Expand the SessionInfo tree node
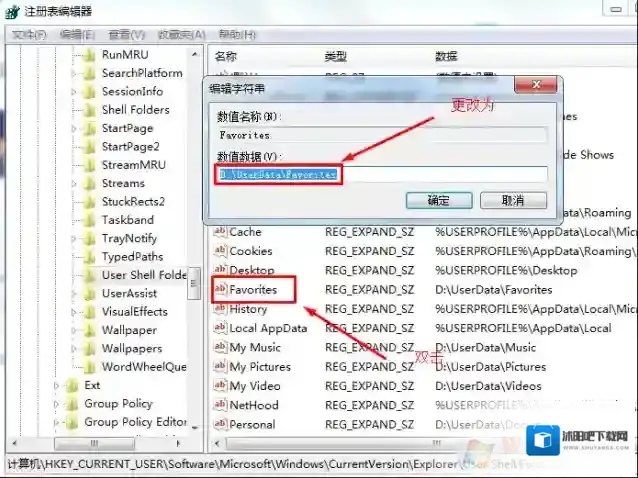Viewport: 638px width, 478px height. 74,92
